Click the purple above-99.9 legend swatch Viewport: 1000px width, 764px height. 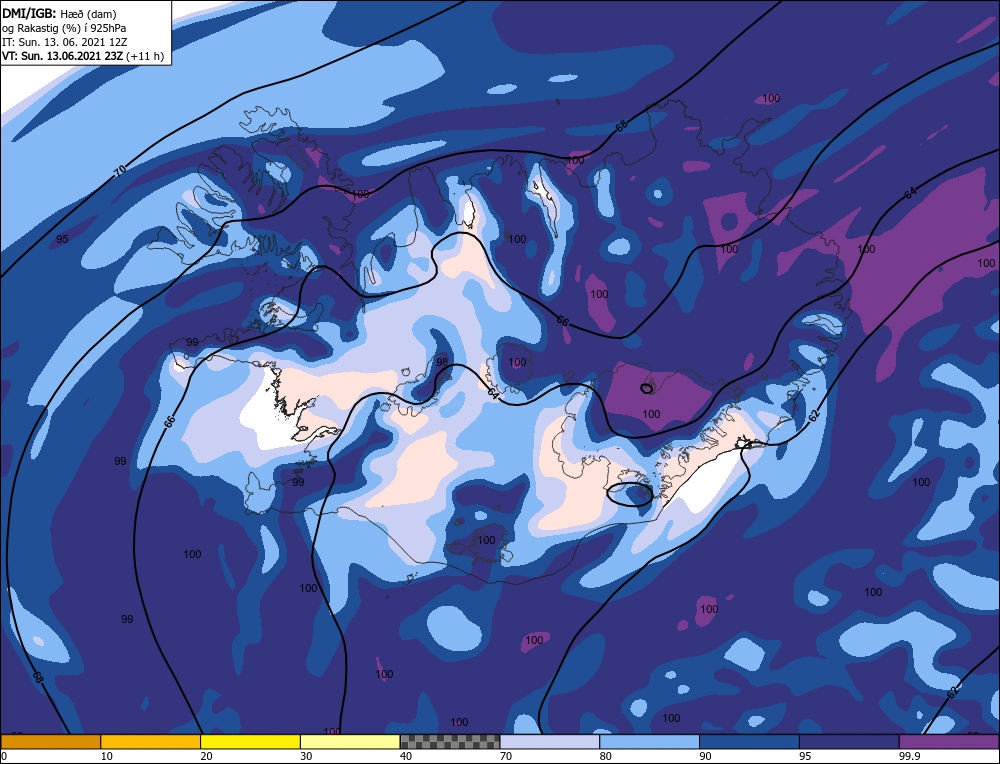949,741
